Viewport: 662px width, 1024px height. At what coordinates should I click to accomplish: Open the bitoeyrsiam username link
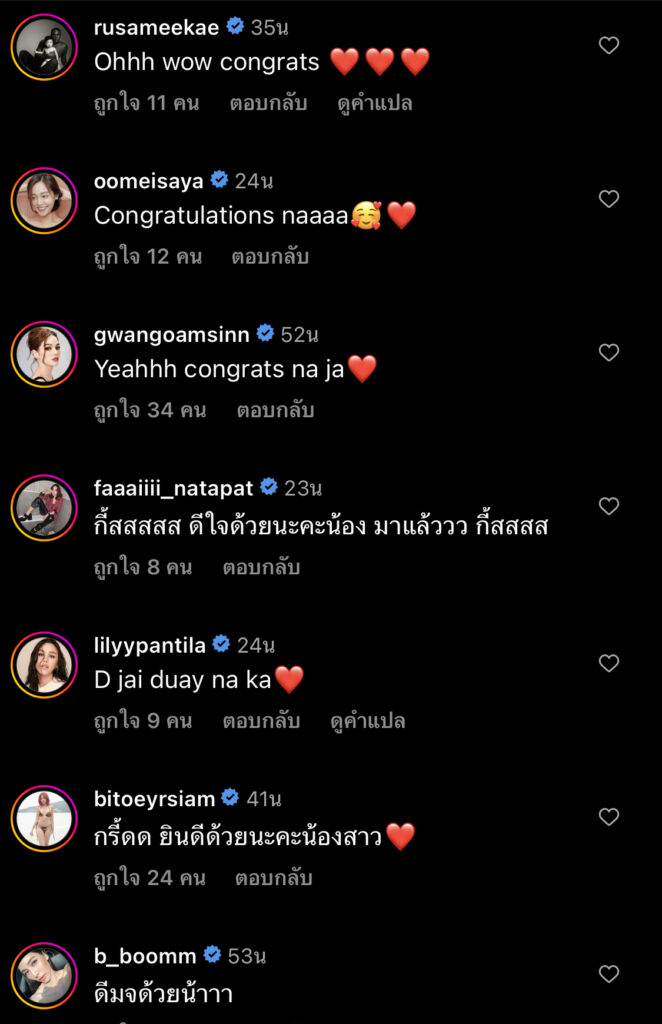154,799
